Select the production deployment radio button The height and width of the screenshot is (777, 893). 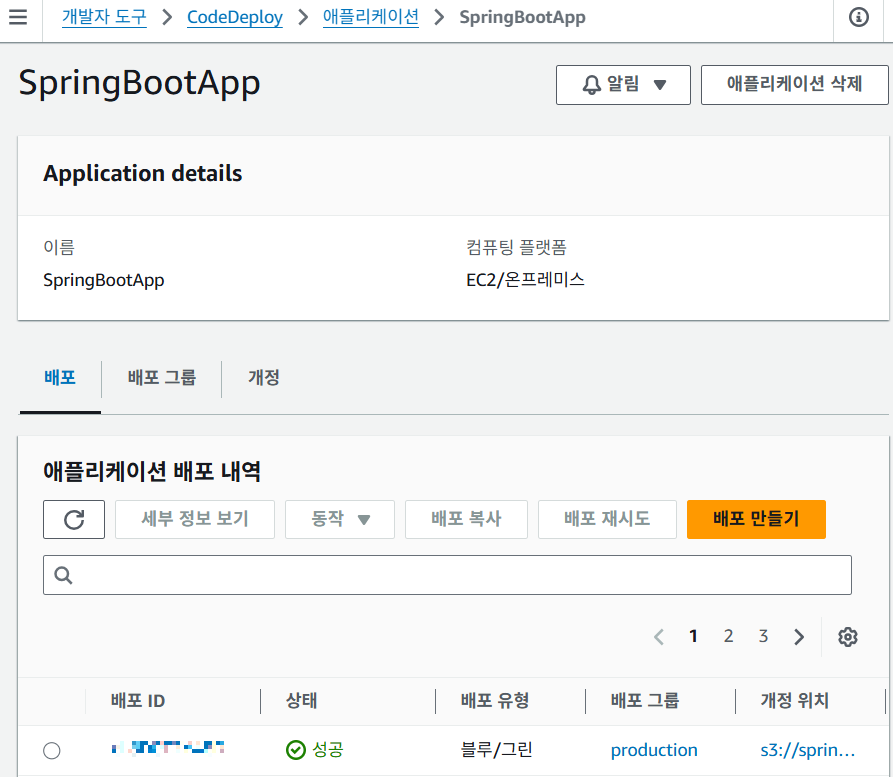(x=52, y=750)
